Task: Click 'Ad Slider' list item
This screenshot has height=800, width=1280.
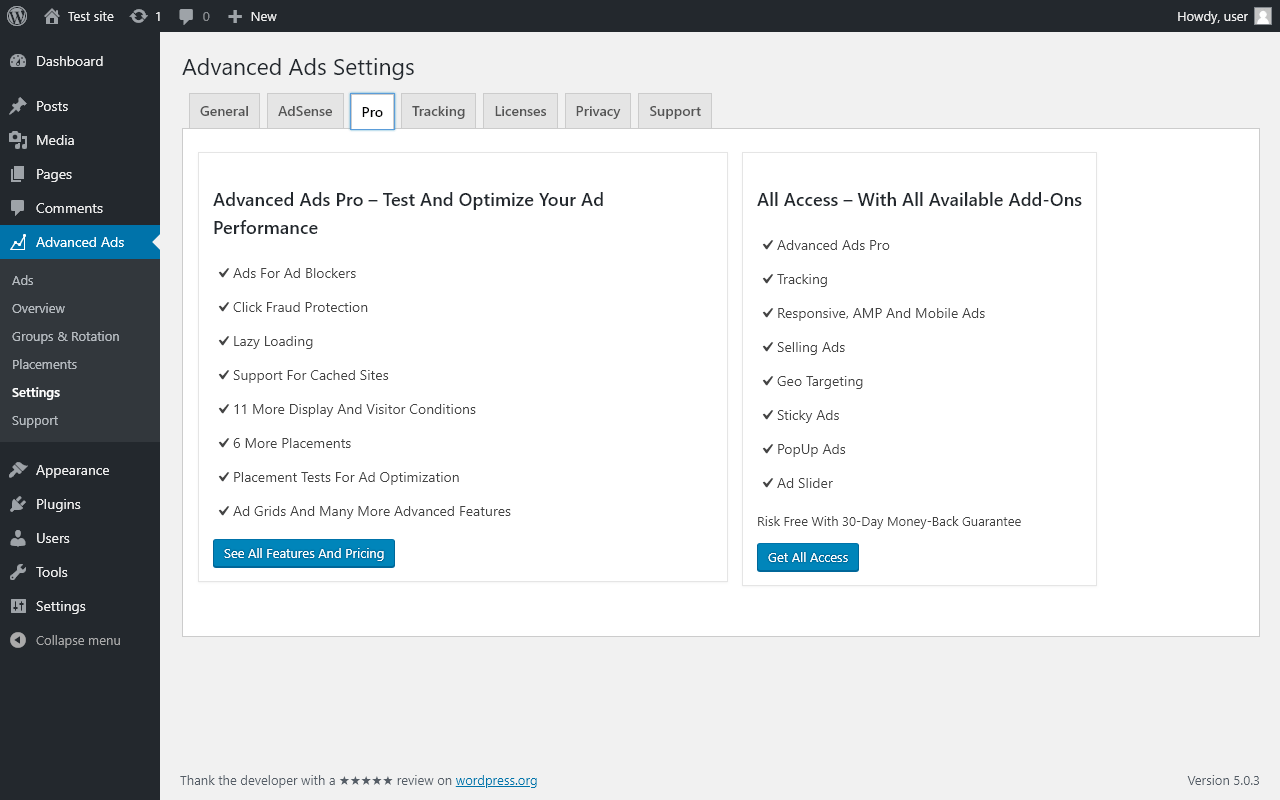Action: coord(805,483)
